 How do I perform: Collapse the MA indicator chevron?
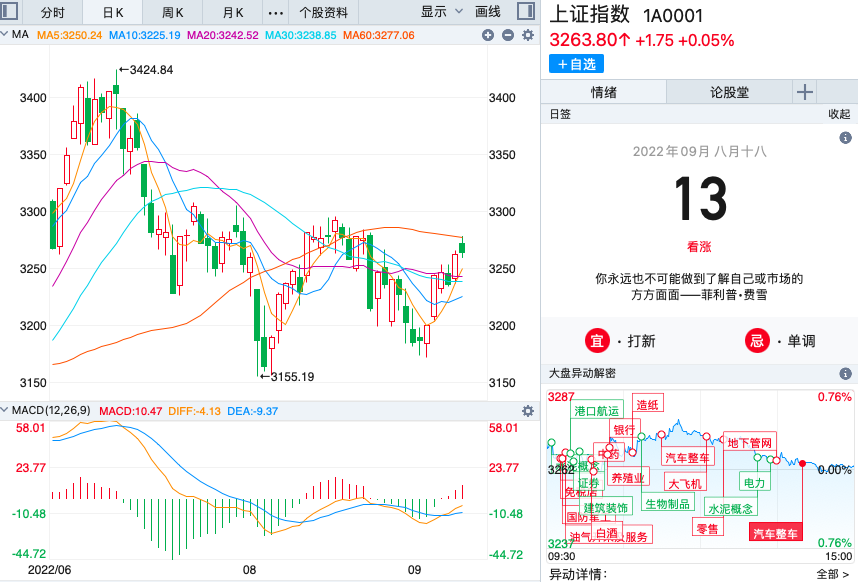coord(5,35)
